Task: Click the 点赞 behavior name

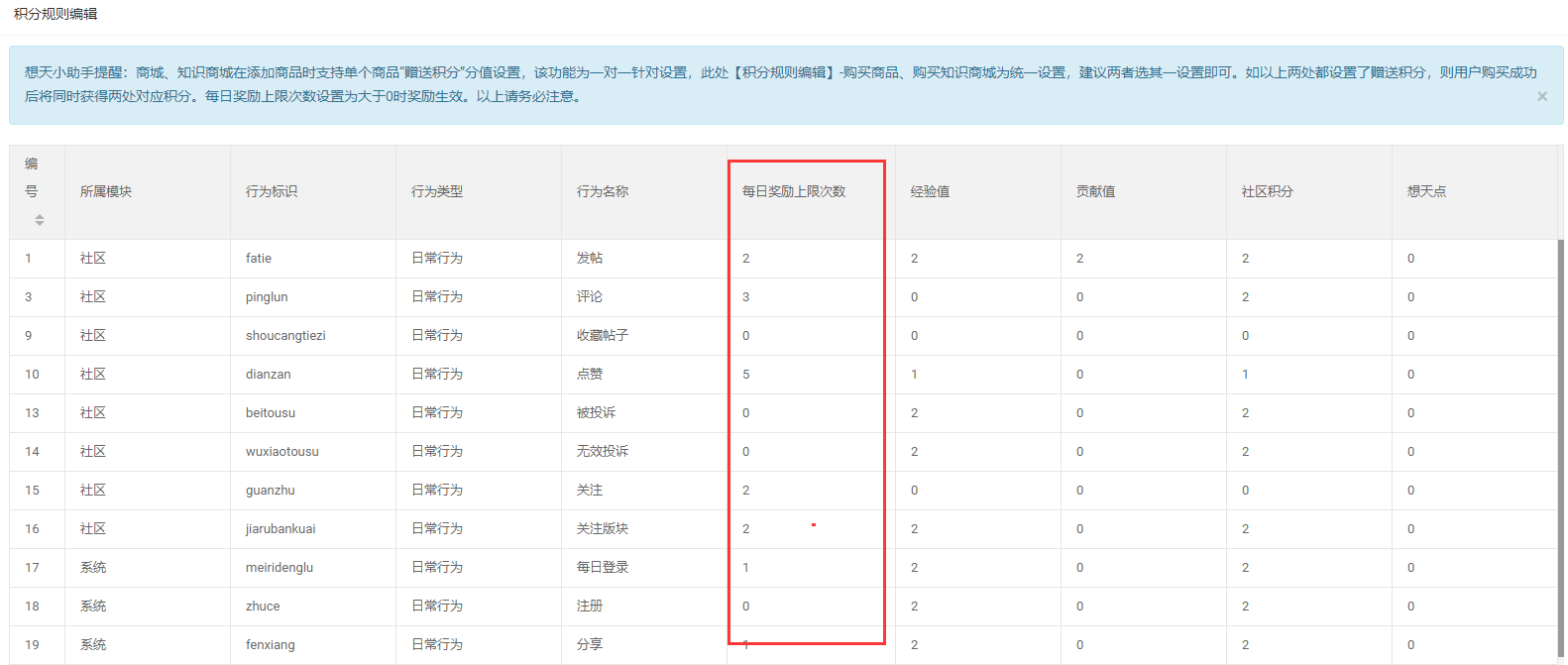Action: pyautogui.click(x=590, y=374)
